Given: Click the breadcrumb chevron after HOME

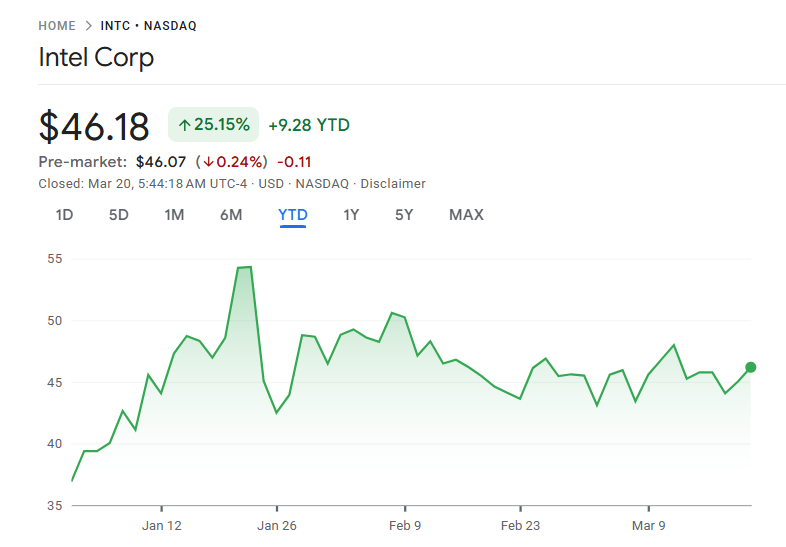Looking at the screenshot, I should pos(89,25).
